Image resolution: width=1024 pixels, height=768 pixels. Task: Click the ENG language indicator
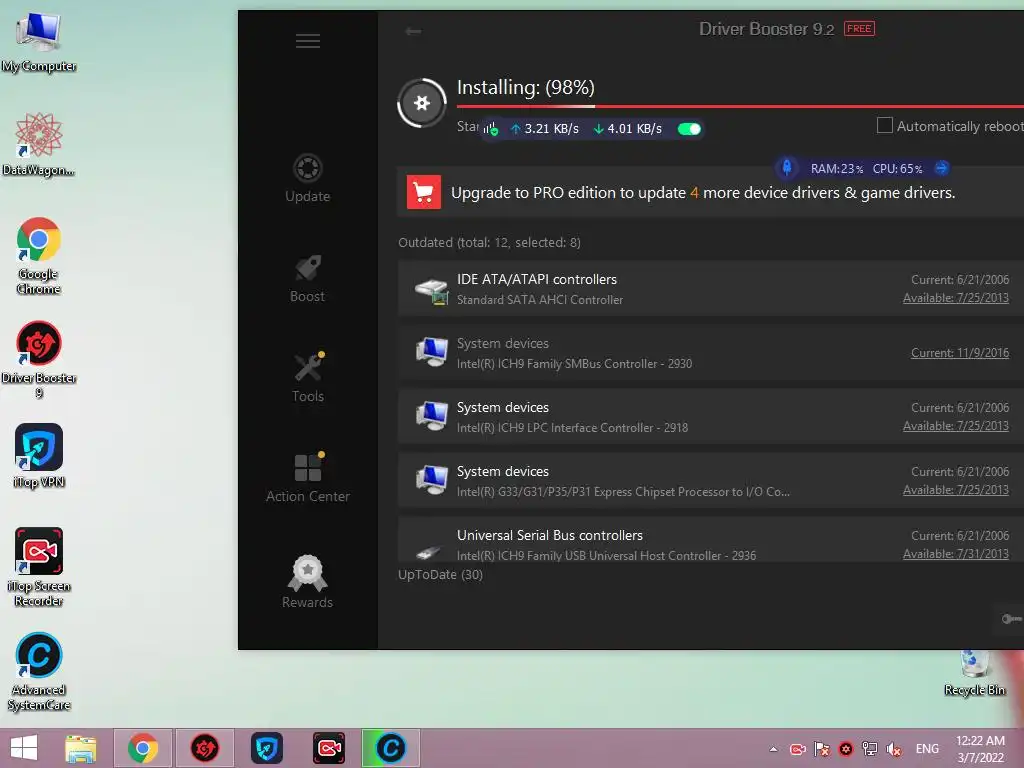click(x=927, y=749)
